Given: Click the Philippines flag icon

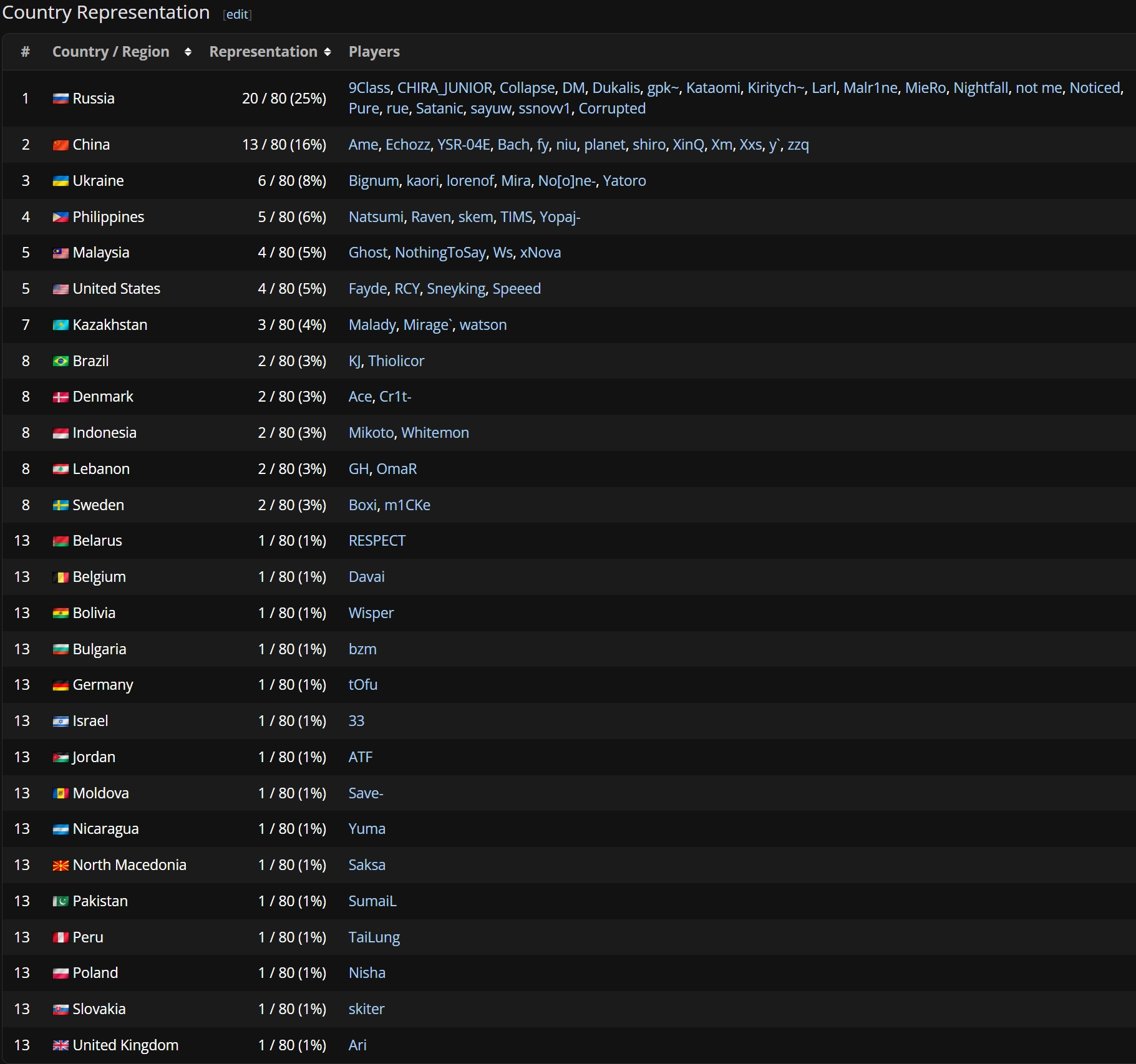Looking at the screenshot, I should pyautogui.click(x=61, y=217).
